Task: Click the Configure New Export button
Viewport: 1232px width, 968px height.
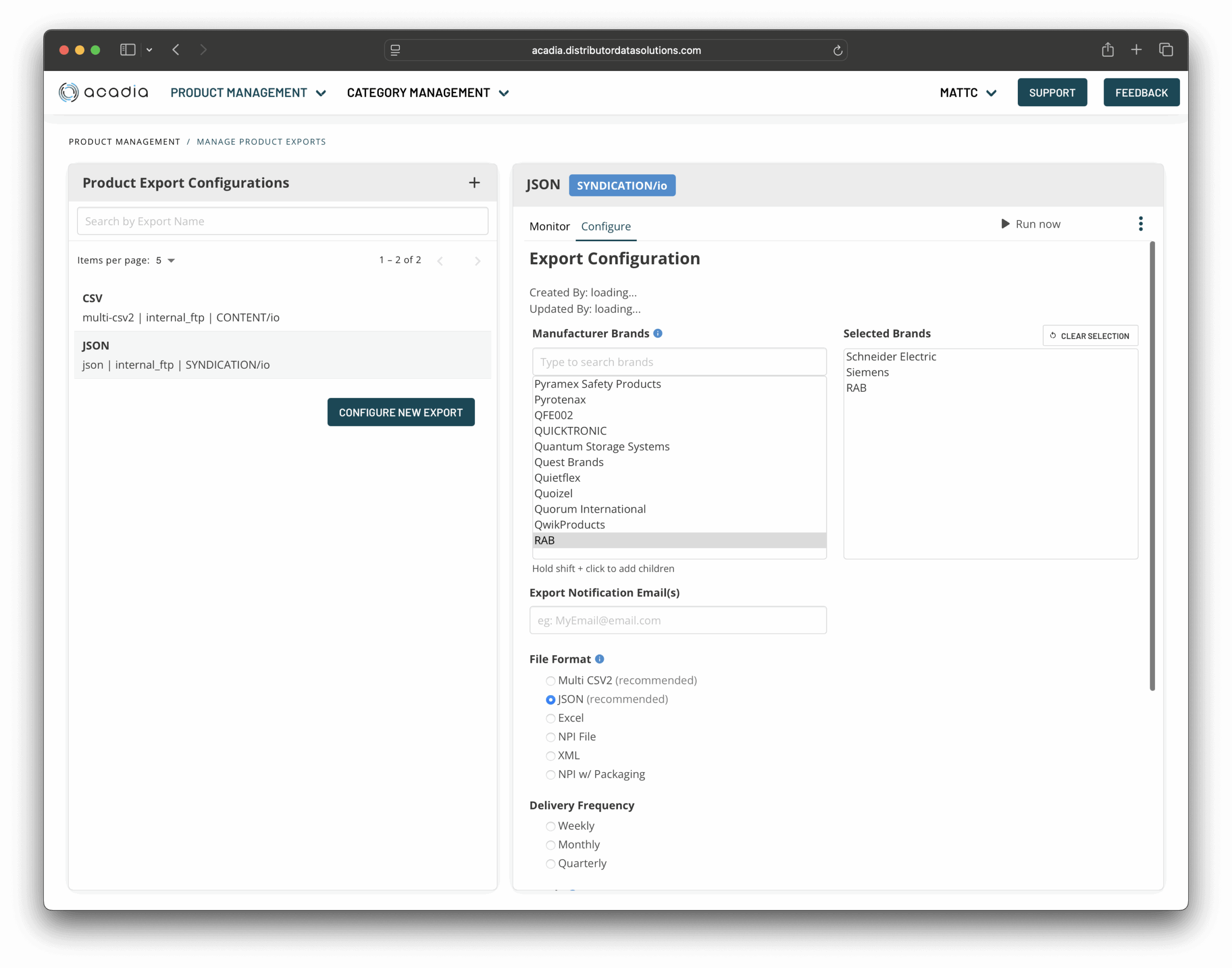Action: [401, 412]
